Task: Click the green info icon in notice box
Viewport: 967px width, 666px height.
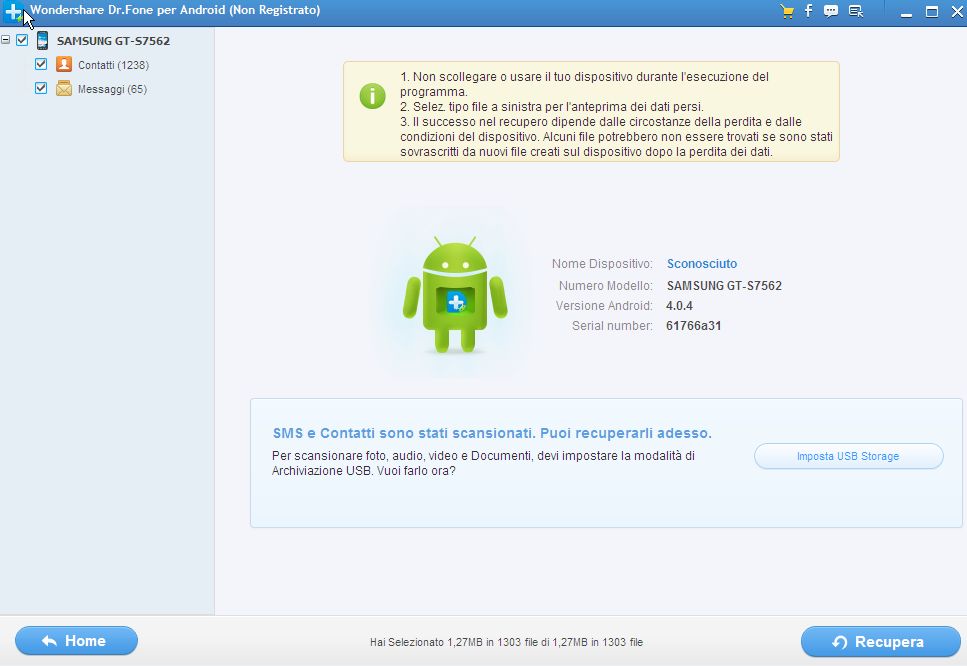Action: (x=372, y=96)
